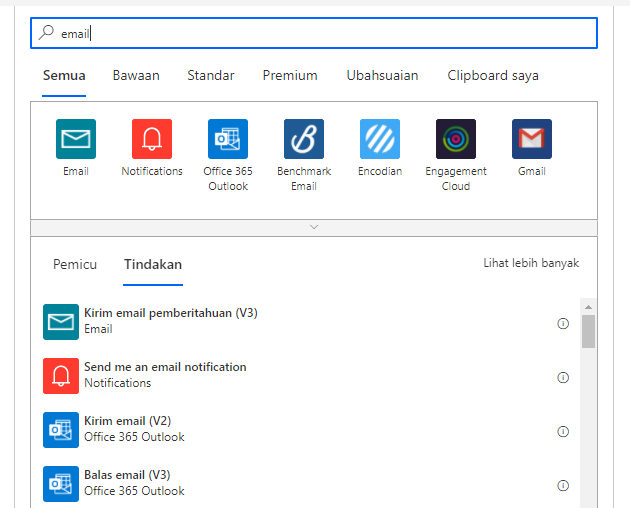Screen dimensions: 630x508
Task: Click the Lihat lebih banyak link
Action: (531, 263)
